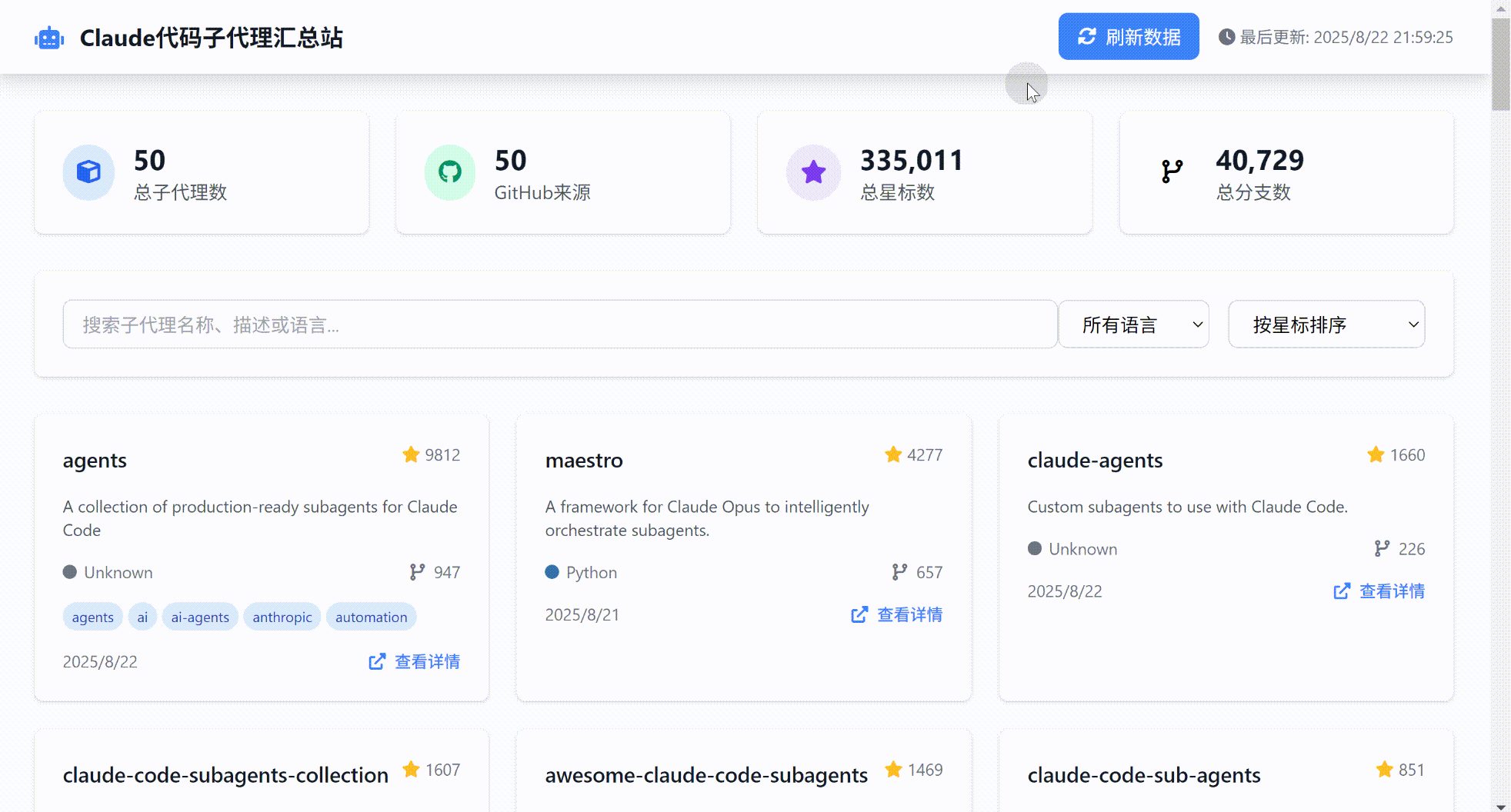Click the 'GitHub来源' stat label
The height and width of the screenshot is (812, 1511).
[542, 192]
